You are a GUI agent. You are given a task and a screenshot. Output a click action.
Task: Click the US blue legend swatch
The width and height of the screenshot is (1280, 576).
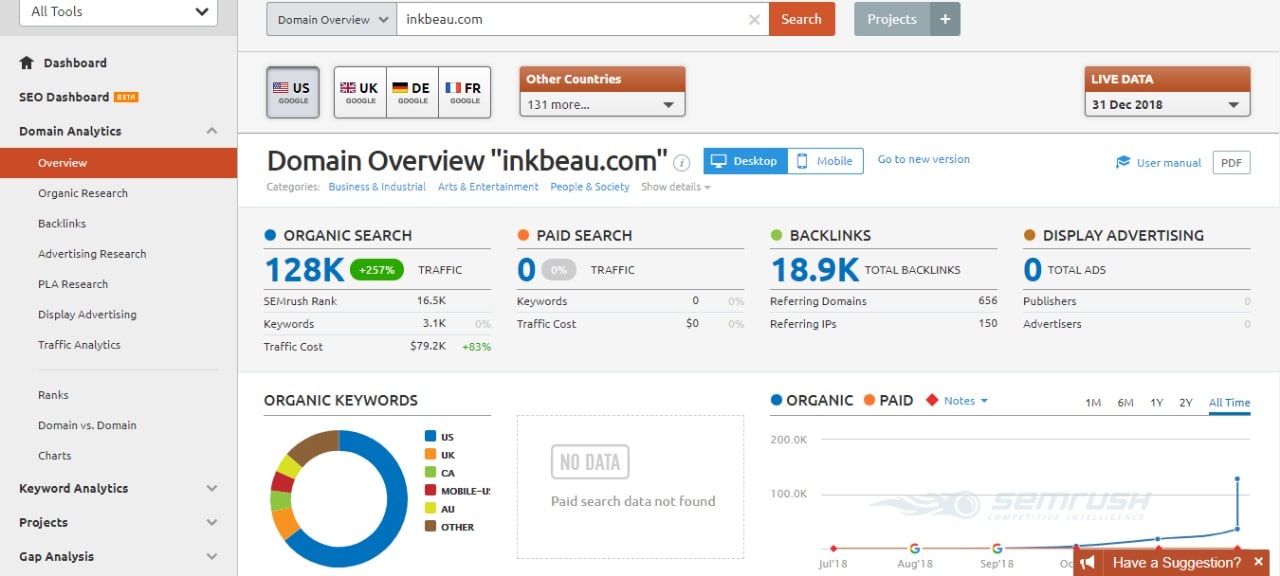pyautogui.click(x=431, y=436)
